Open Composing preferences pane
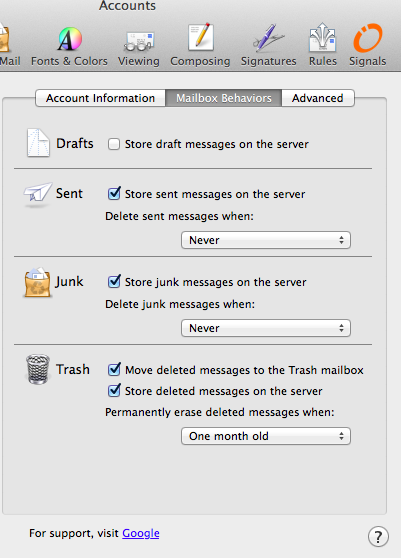The width and height of the screenshot is (401, 558). (x=200, y=45)
